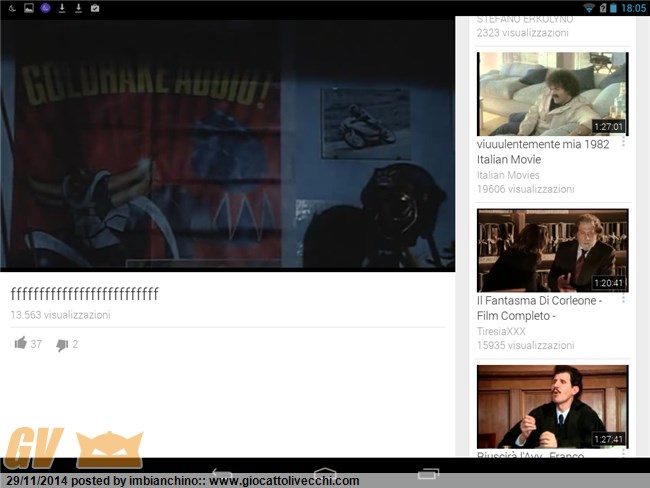Open the briefcase check notification icon
Image resolution: width=650 pixels, height=488 pixels.
(x=95, y=8)
